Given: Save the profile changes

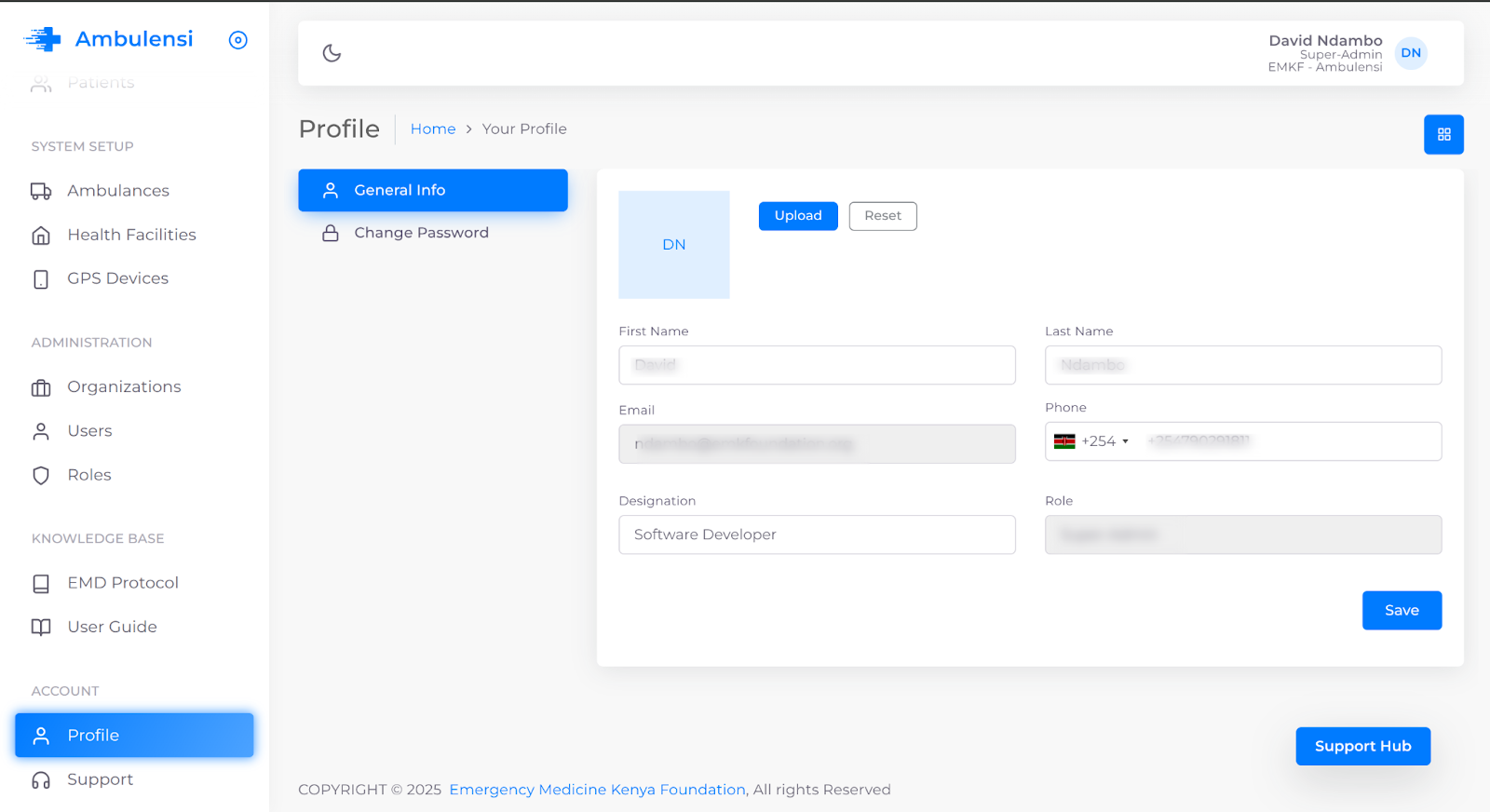Looking at the screenshot, I should click(1402, 611).
